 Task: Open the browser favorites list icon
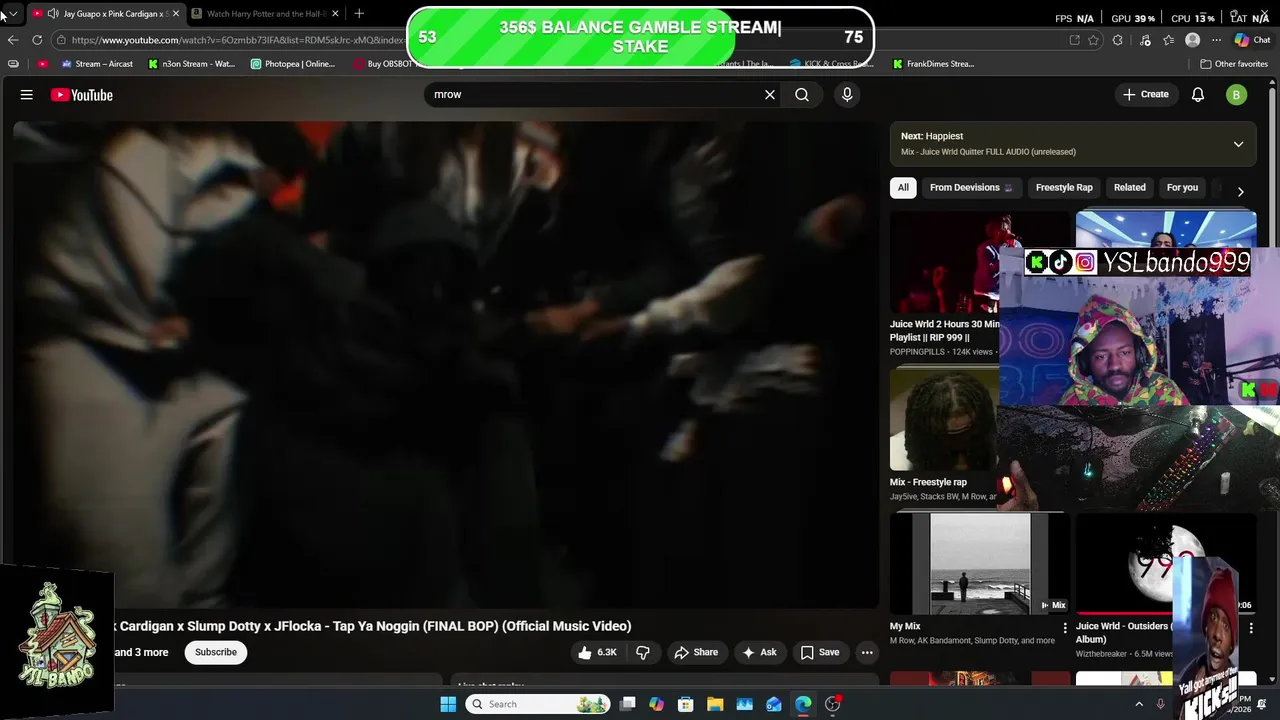(1168, 40)
